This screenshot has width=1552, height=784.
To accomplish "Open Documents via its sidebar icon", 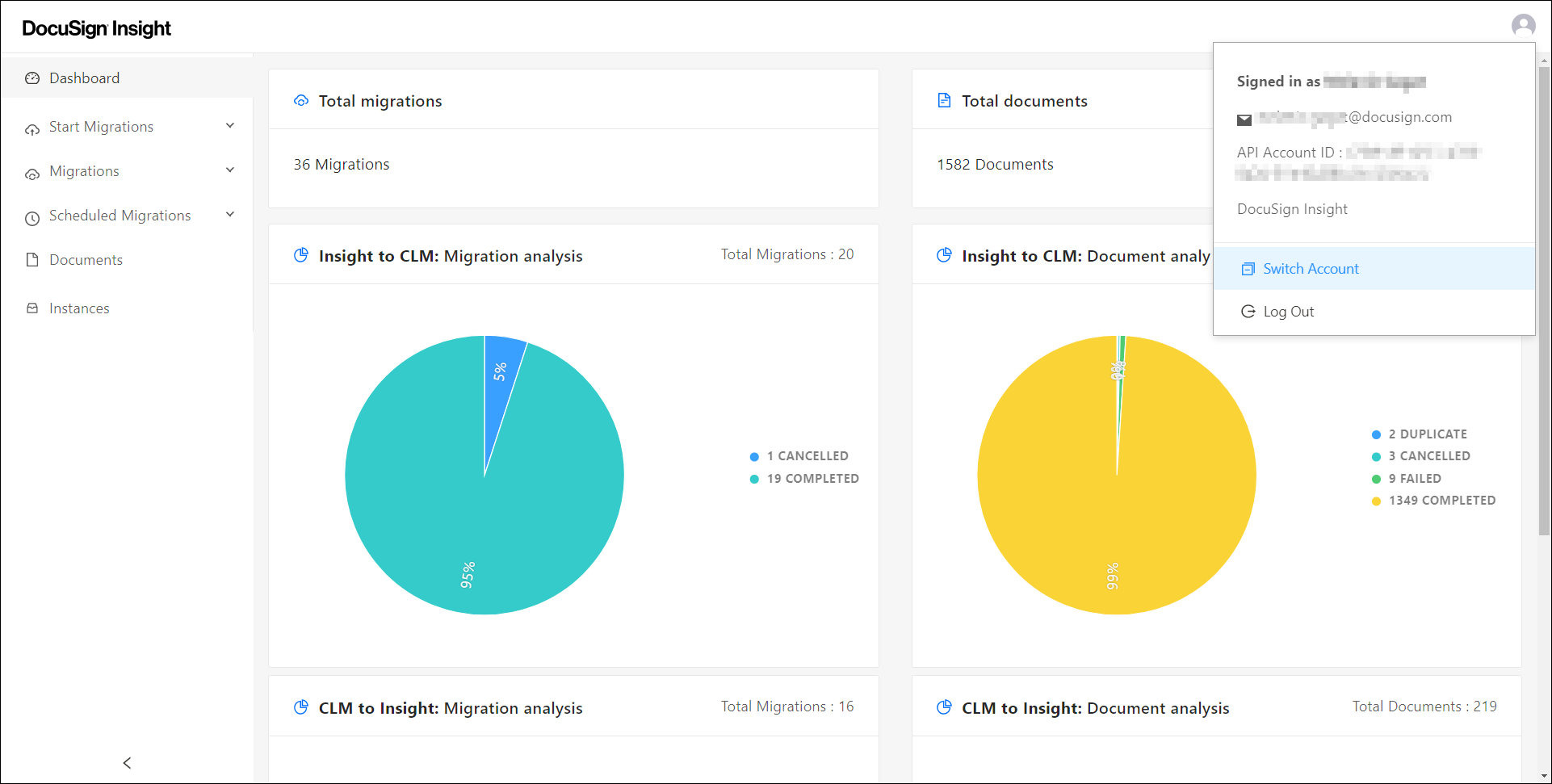I will pos(31,259).
